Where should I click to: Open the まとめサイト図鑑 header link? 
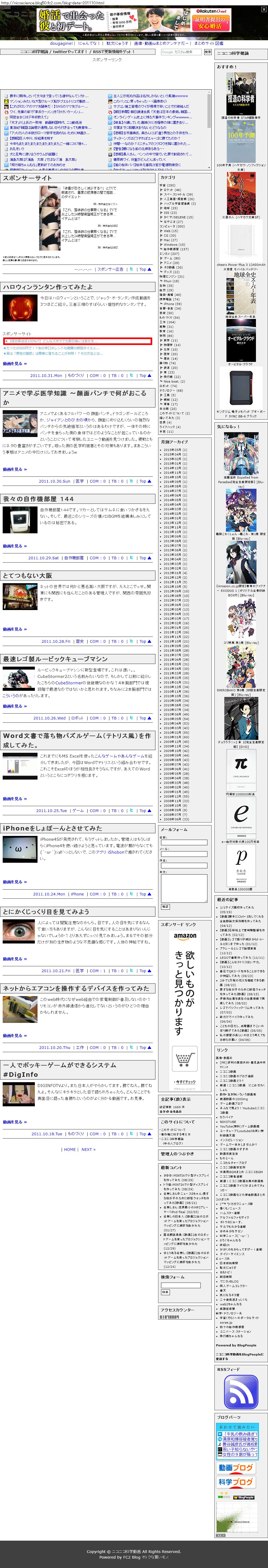click(209, 43)
